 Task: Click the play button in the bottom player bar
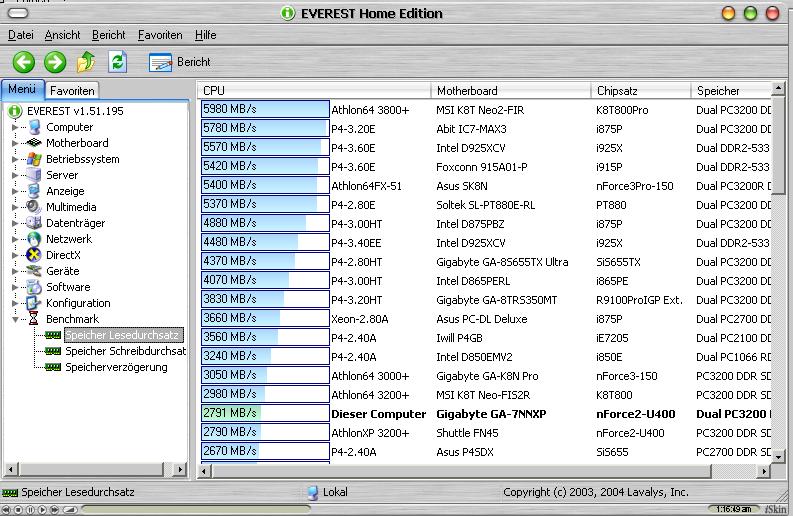coord(42,510)
